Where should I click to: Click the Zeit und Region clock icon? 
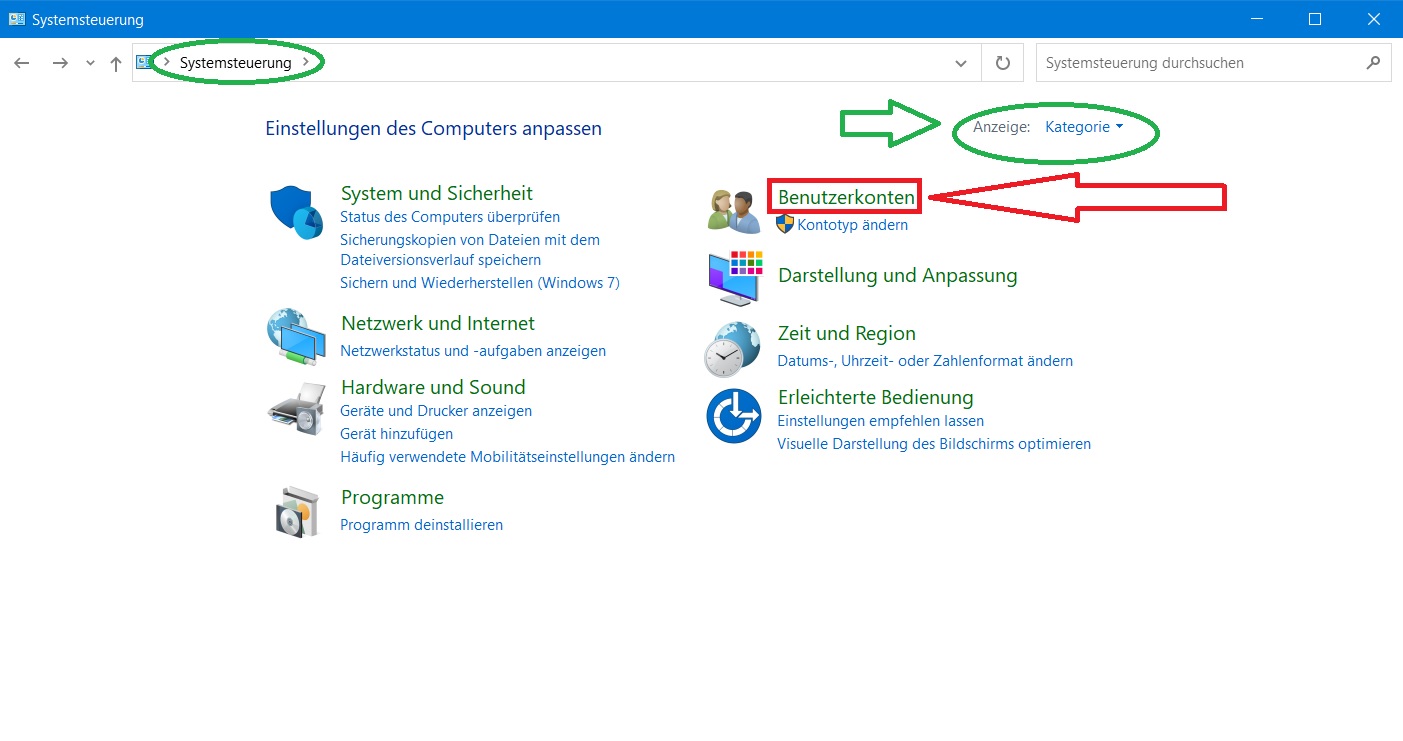pyautogui.click(x=733, y=348)
